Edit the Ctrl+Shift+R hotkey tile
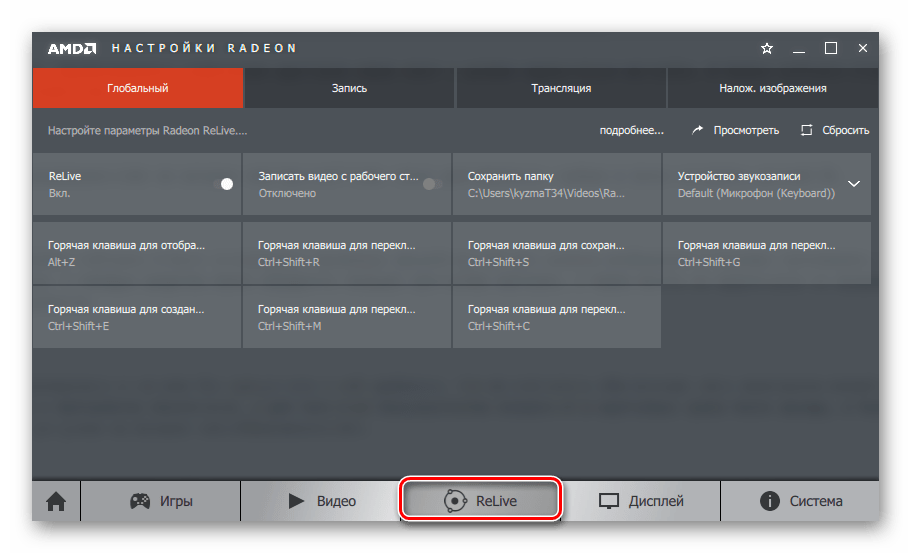911x553 pixels. (x=347, y=253)
